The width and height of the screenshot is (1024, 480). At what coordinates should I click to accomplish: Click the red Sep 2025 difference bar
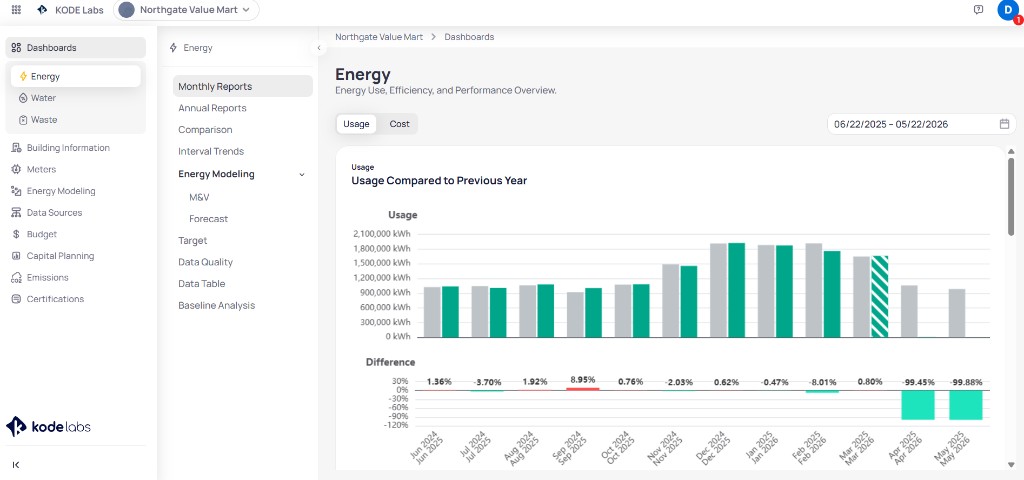click(x=583, y=389)
